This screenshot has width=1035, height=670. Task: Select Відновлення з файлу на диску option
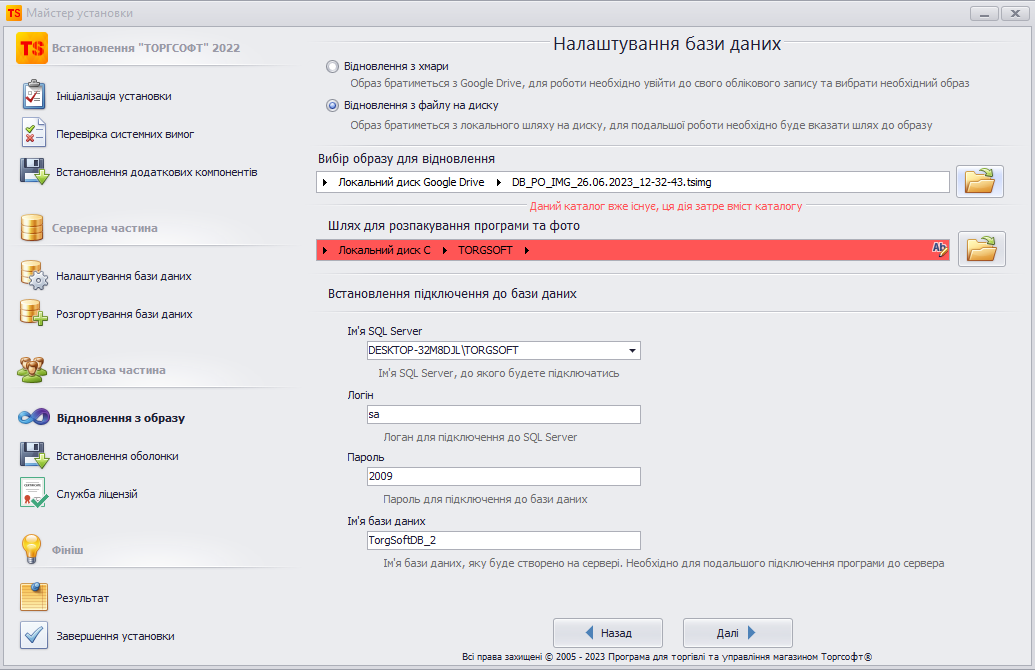333,105
